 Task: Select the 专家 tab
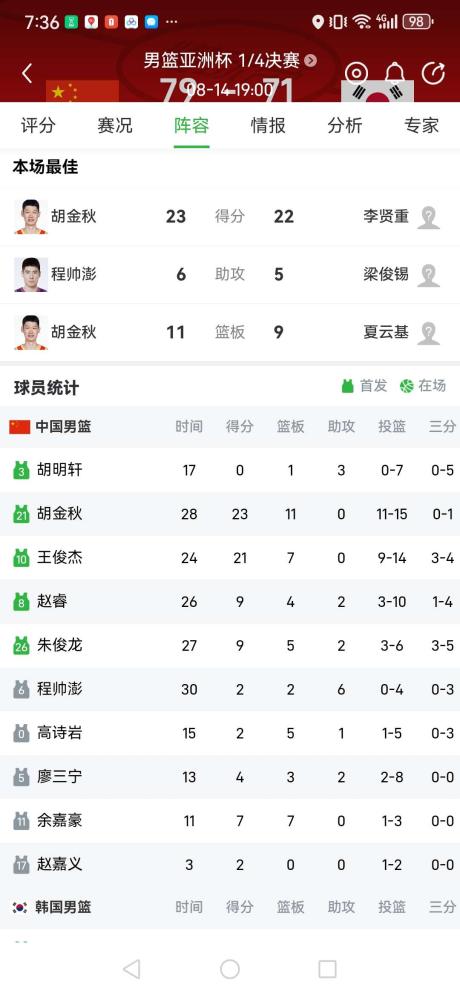point(422,125)
